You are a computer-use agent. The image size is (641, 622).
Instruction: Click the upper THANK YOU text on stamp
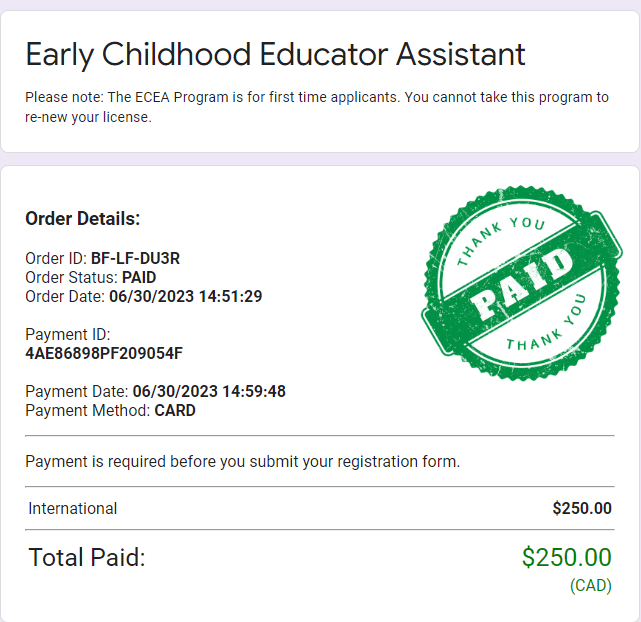tap(500, 240)
